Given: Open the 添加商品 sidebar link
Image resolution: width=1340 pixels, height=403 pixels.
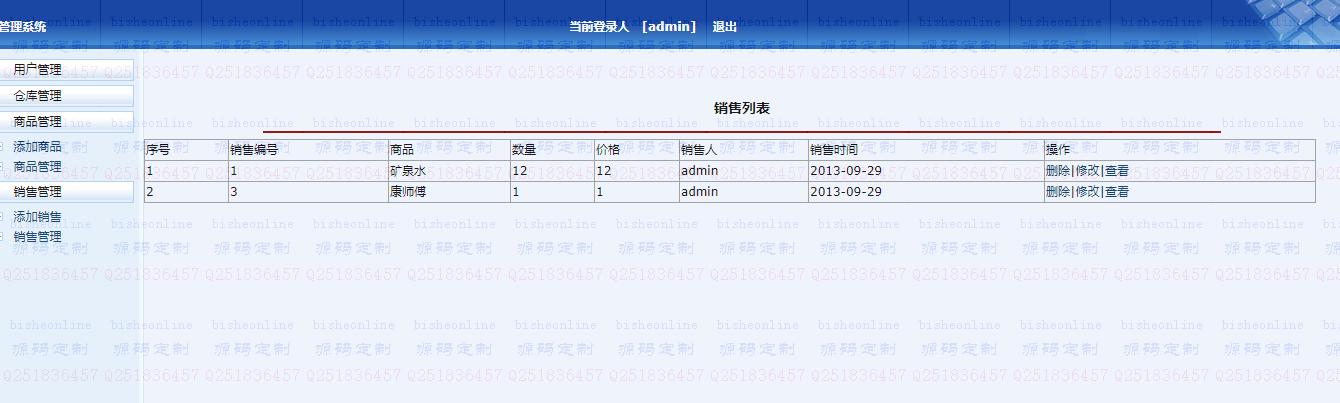Looking at the screenshot, I should click(x=37, y=147).
